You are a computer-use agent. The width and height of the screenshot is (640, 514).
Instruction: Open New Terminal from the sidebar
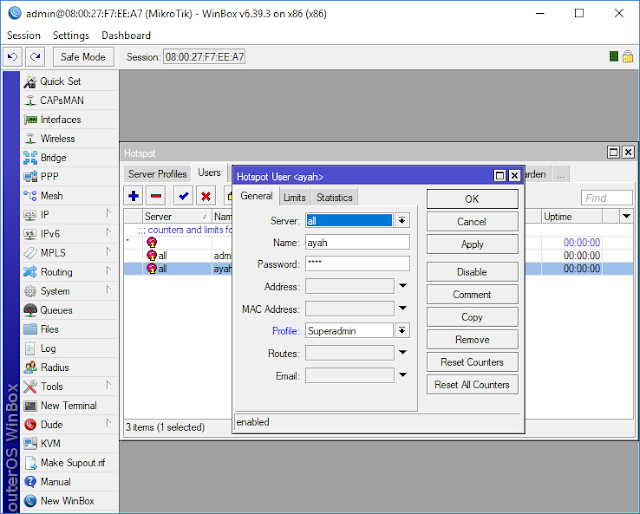coord(69,405)
